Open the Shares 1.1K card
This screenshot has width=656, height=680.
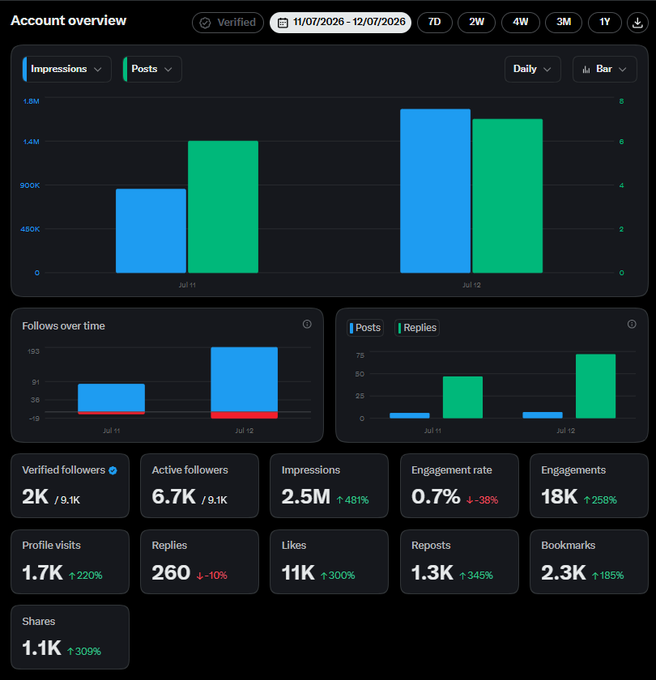(x=70, y=637)
